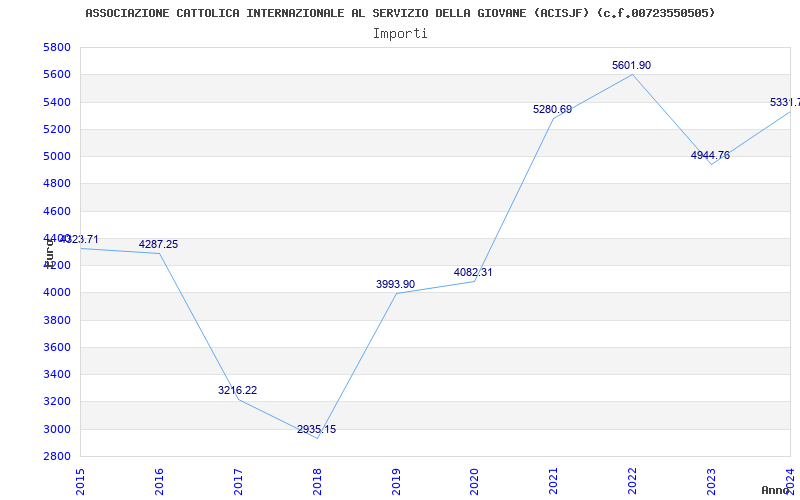Screen dimensions: 800x500
Task: Click the 5600 y-axis tick label
Action: tap(58, 74)
